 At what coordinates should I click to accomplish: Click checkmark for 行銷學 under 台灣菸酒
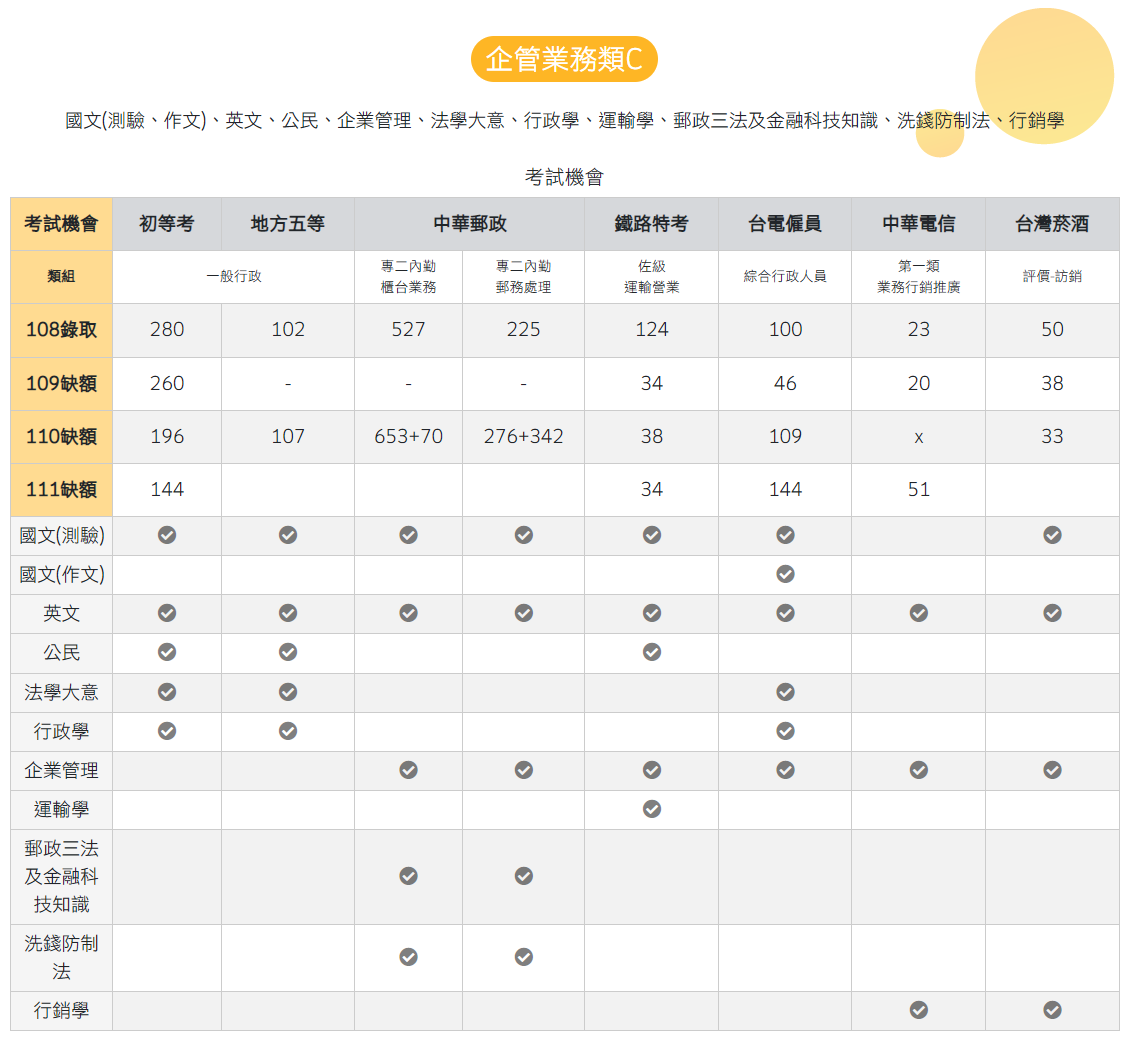coord(1052,1010)
